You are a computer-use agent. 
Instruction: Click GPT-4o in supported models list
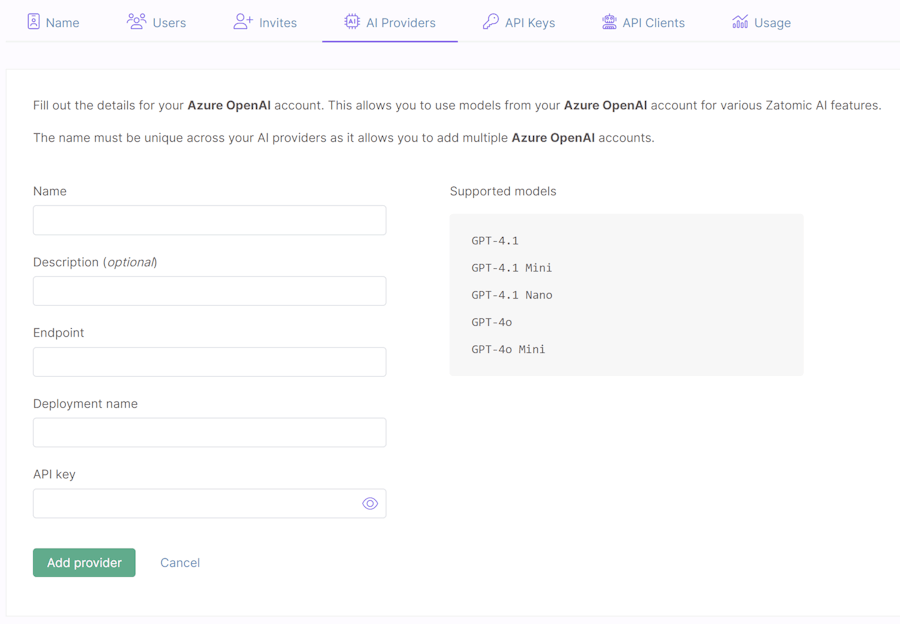point(492,322)
